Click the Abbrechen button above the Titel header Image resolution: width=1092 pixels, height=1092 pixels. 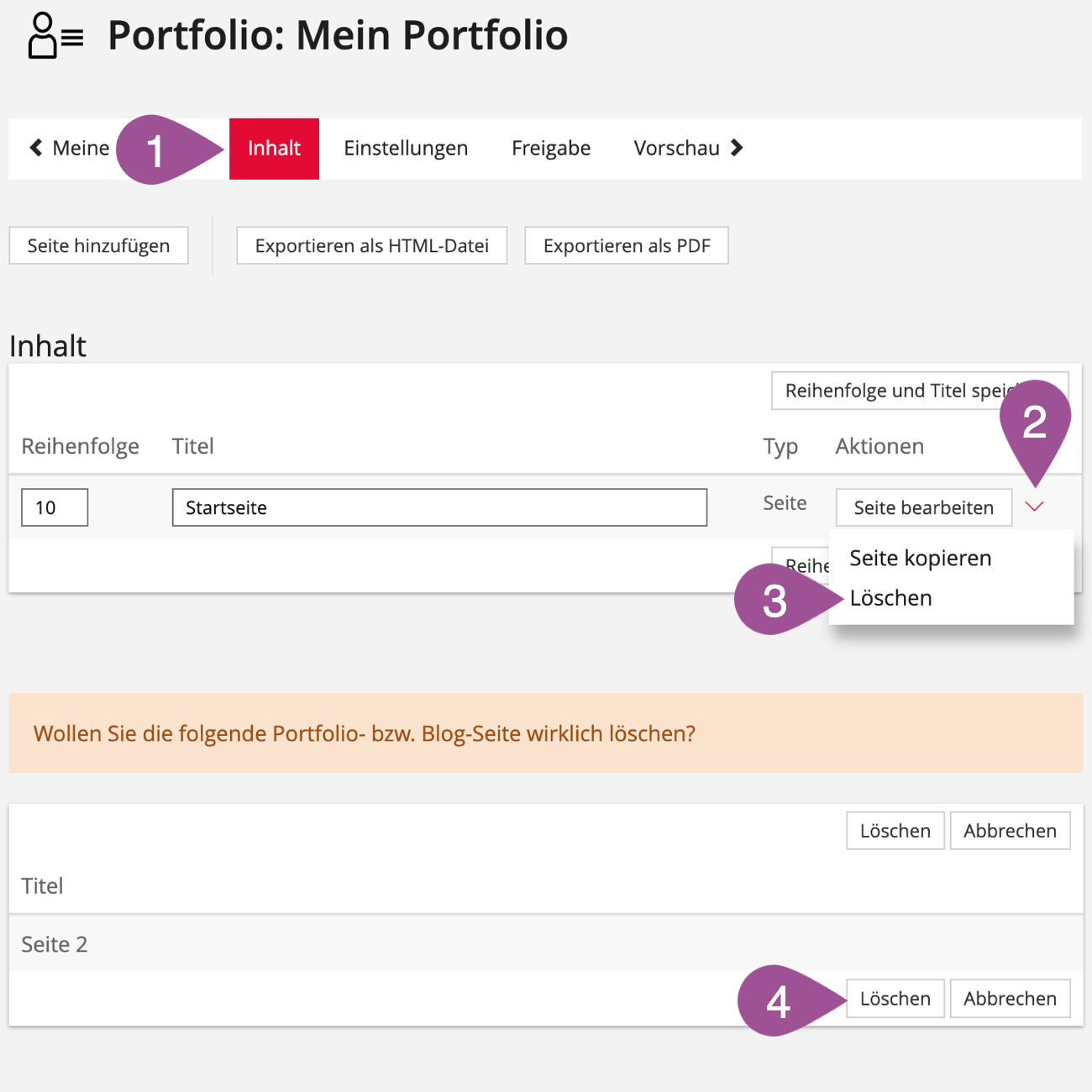pos(1010,831)
